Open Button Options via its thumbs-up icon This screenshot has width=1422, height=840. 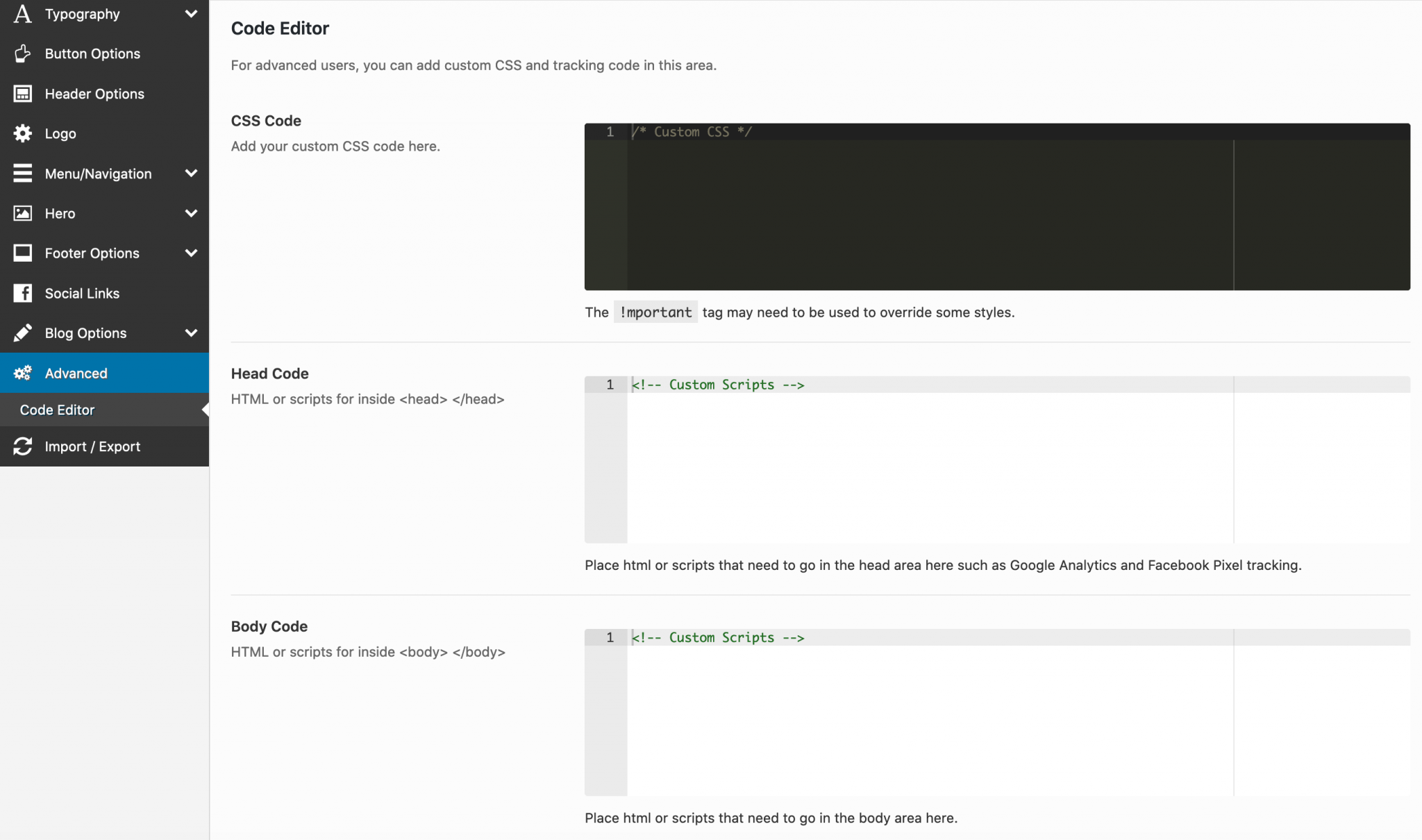click(22, 53)
